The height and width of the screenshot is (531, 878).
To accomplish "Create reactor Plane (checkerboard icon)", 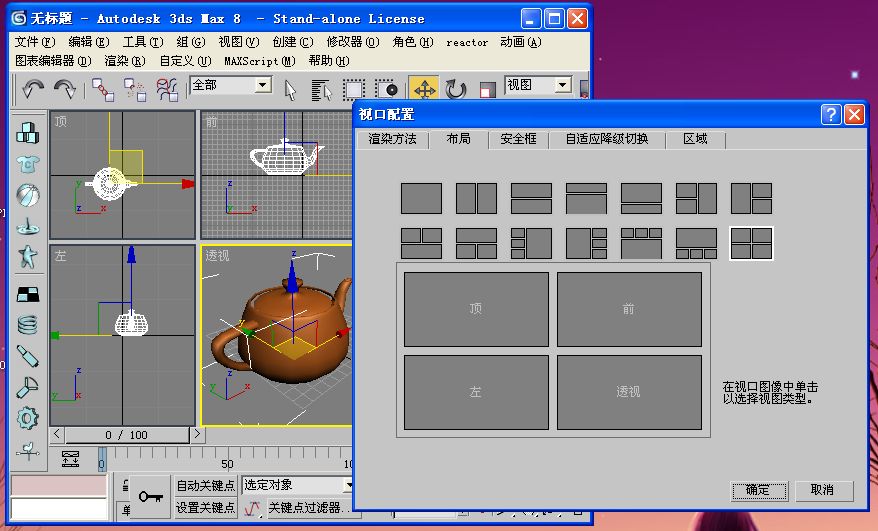I will pos(27,294).
